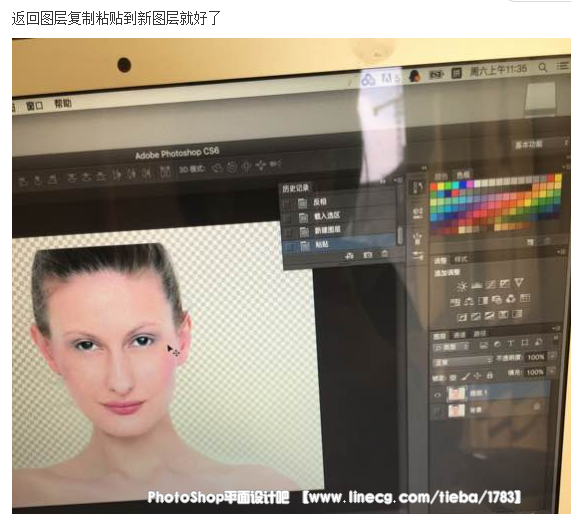Select the 3D roll mode icon
This screenshot has height=514, width=571.
232,168
